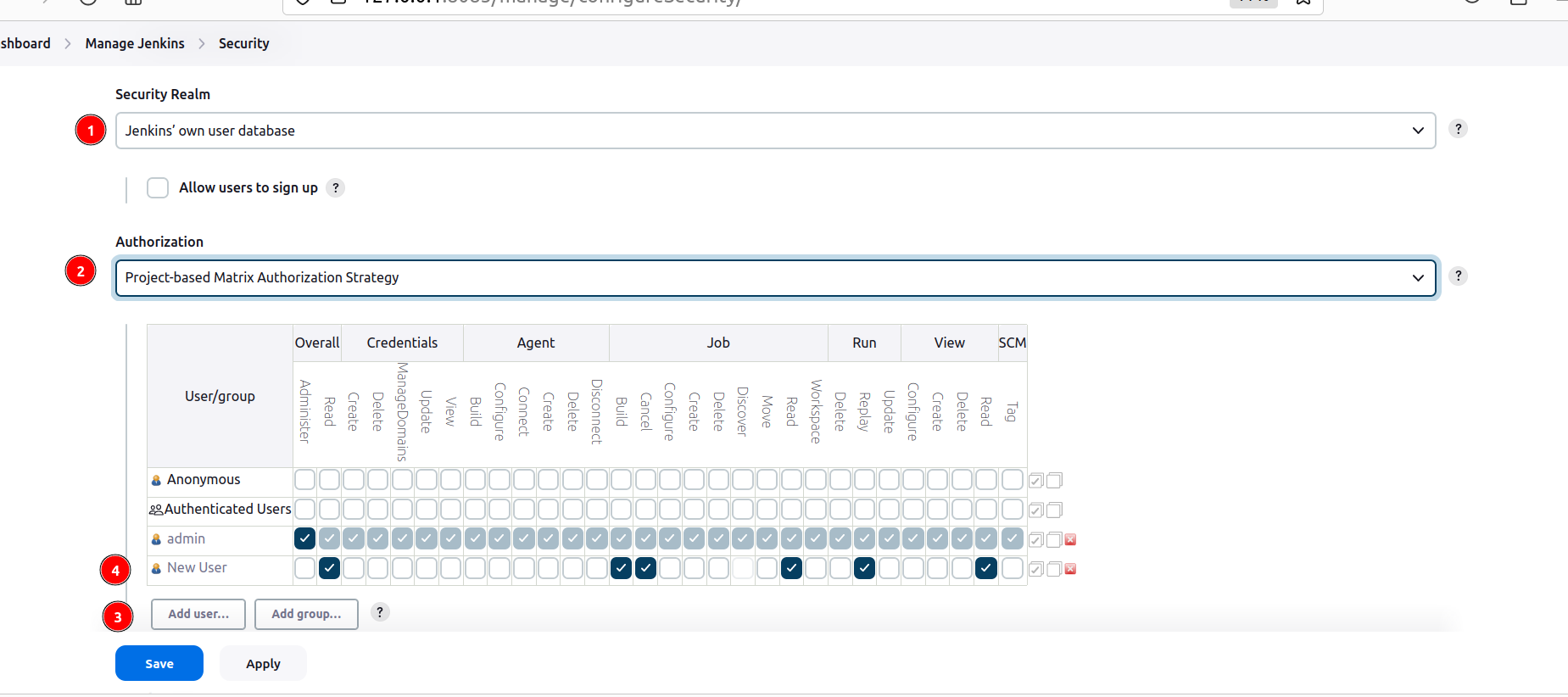Open the Authorization strategy dropdown
This screenshot has height=697, width=1568.
coord(775,277)
